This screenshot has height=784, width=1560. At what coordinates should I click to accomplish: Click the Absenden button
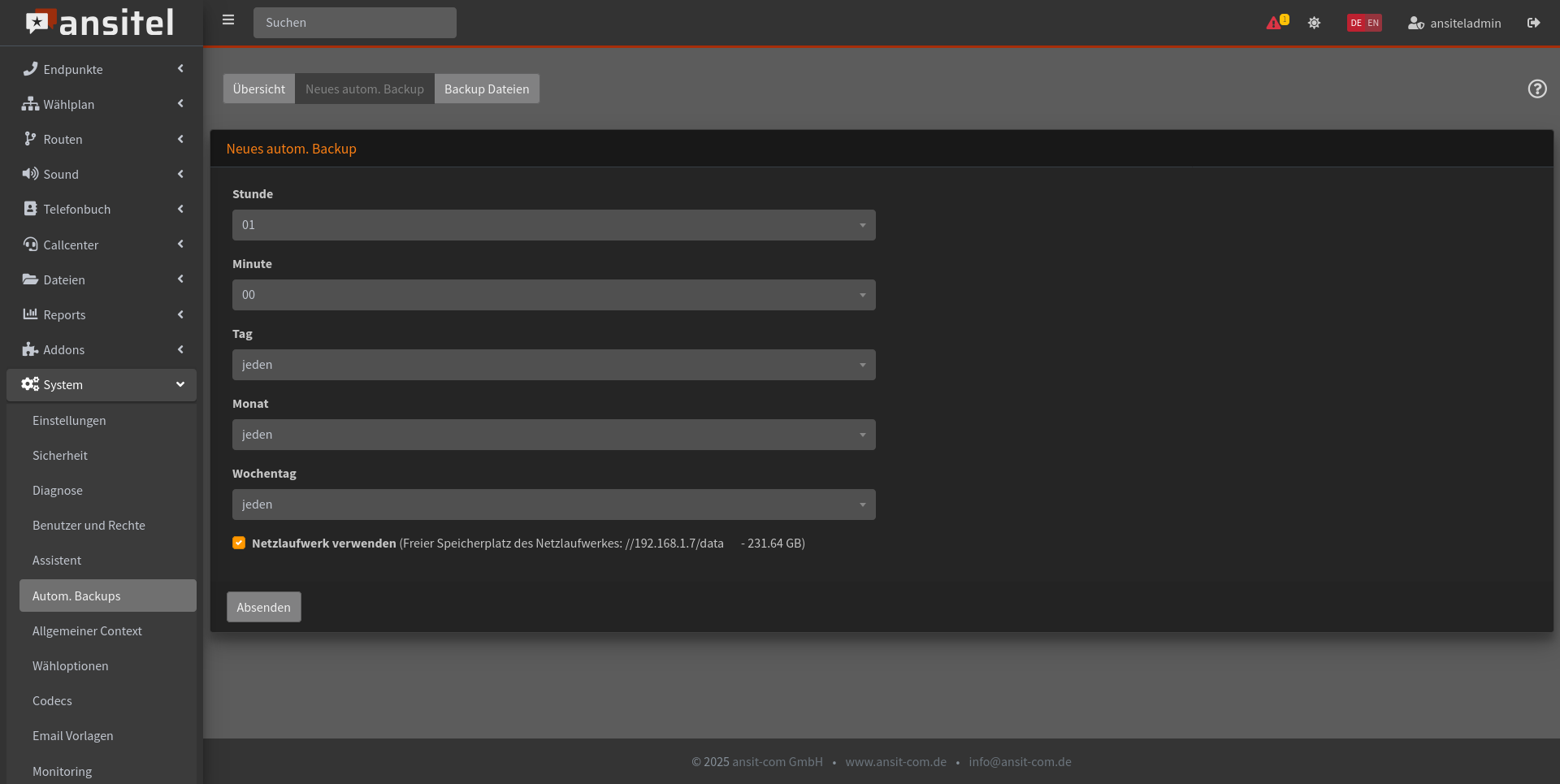(264, 607)
